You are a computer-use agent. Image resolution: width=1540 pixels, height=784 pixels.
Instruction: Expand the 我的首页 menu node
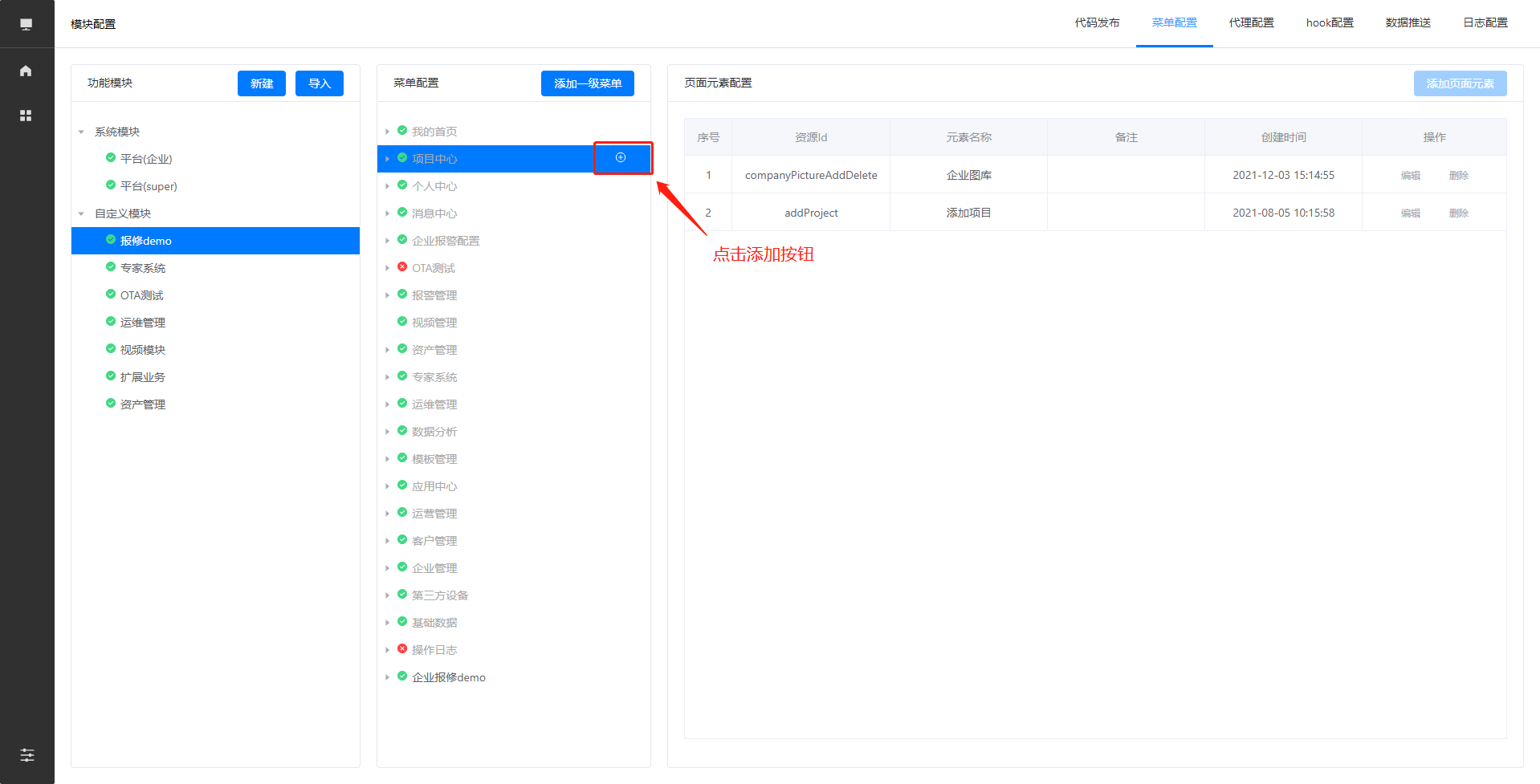387,132
